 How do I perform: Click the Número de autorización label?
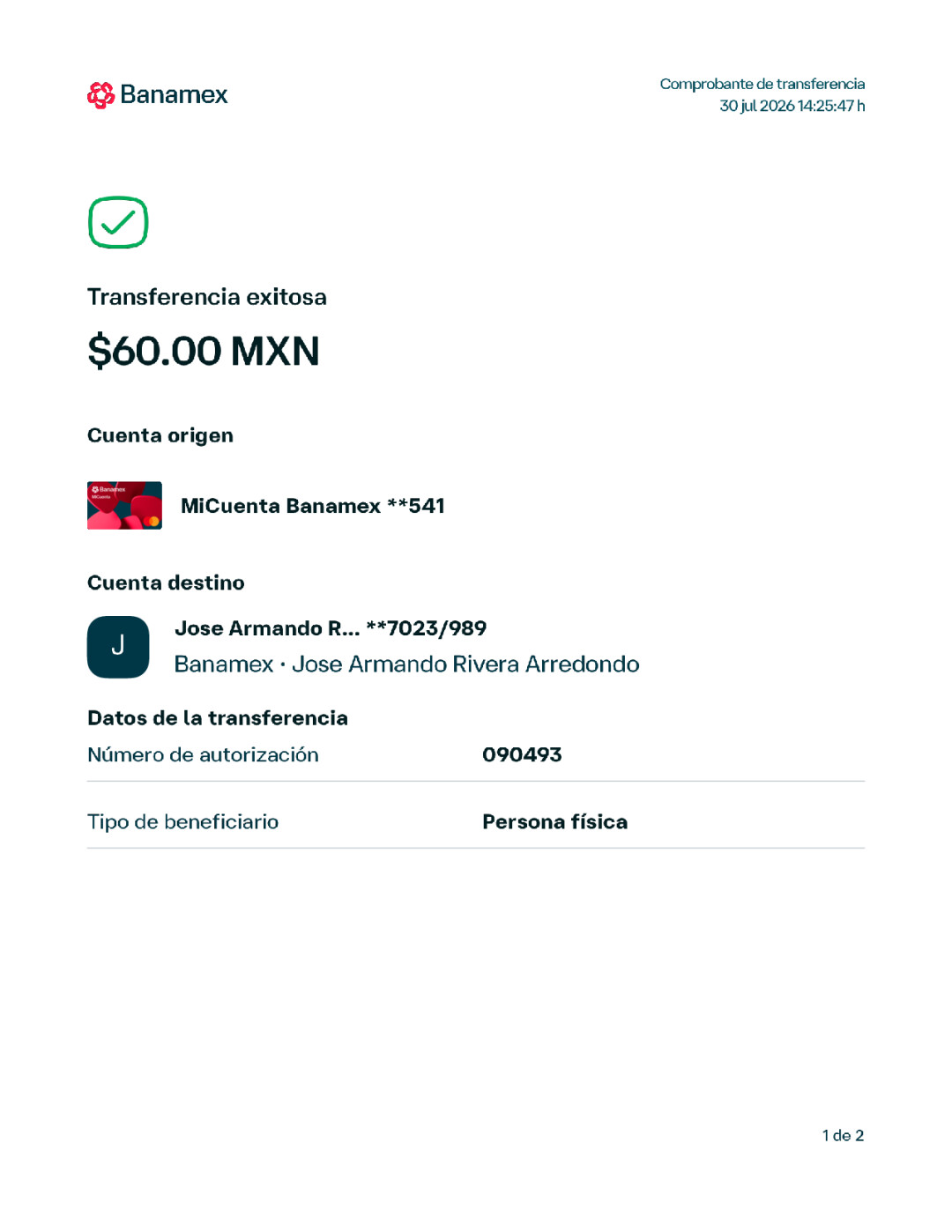tap(203, 755)
